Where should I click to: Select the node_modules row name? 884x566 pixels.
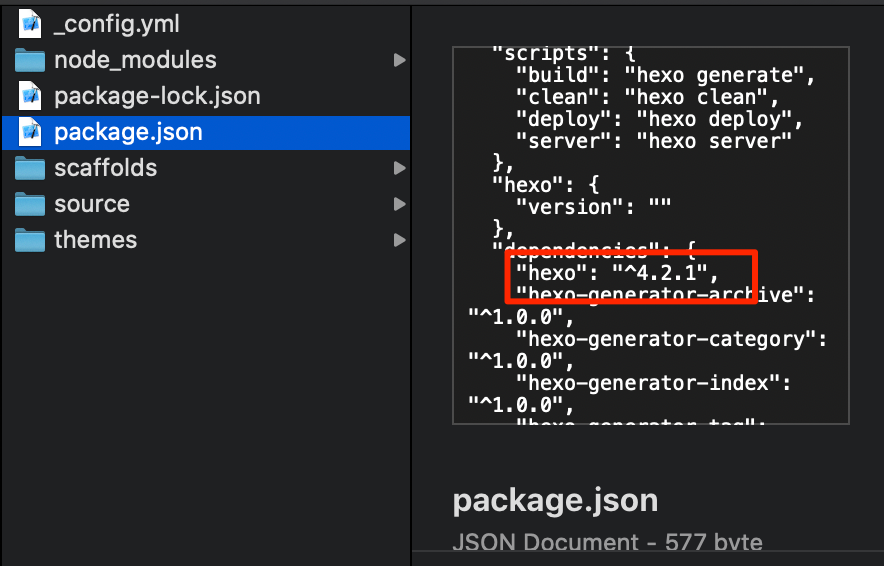tap(135, 60)
